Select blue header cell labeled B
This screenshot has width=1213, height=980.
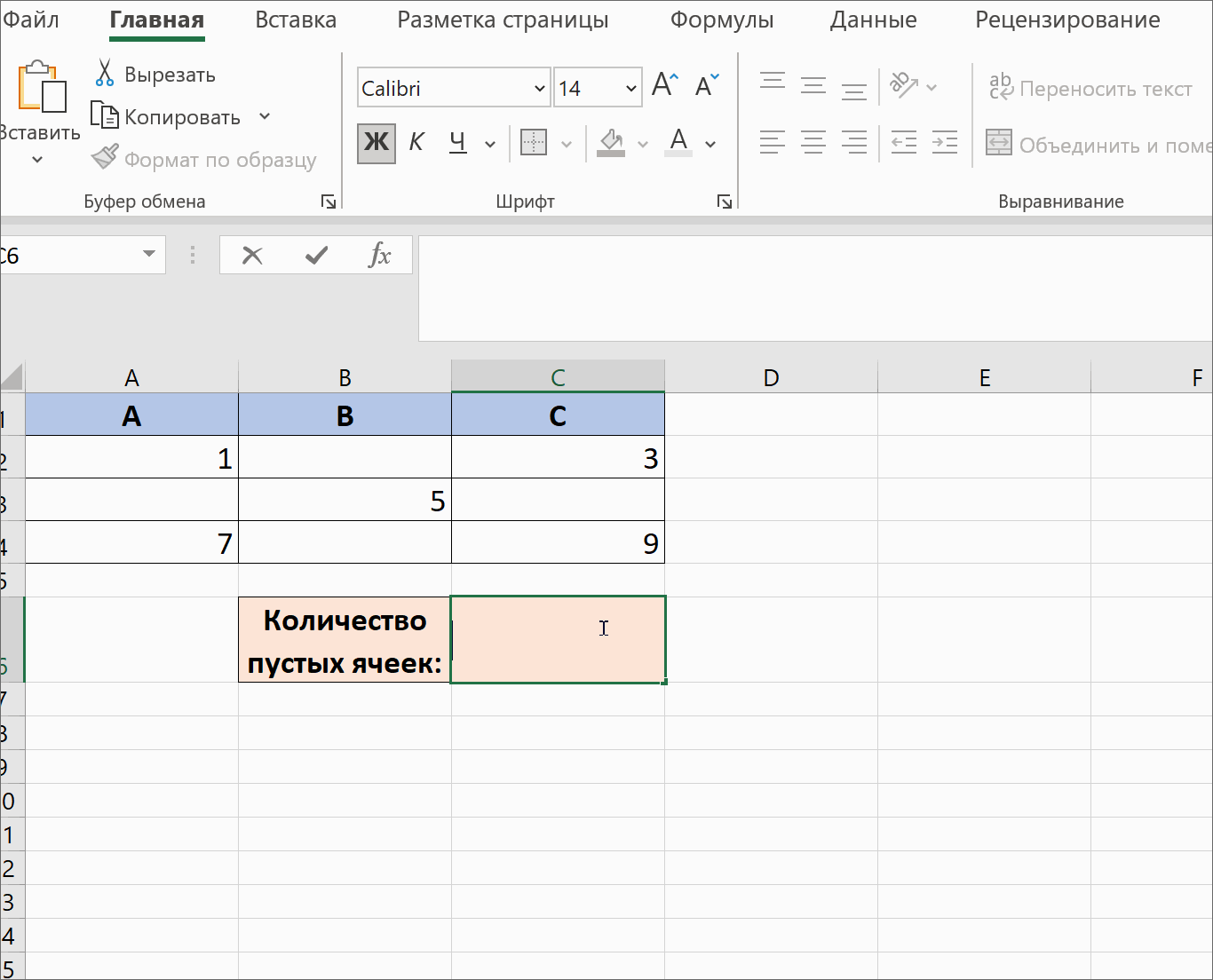click(x=345, y=415)
